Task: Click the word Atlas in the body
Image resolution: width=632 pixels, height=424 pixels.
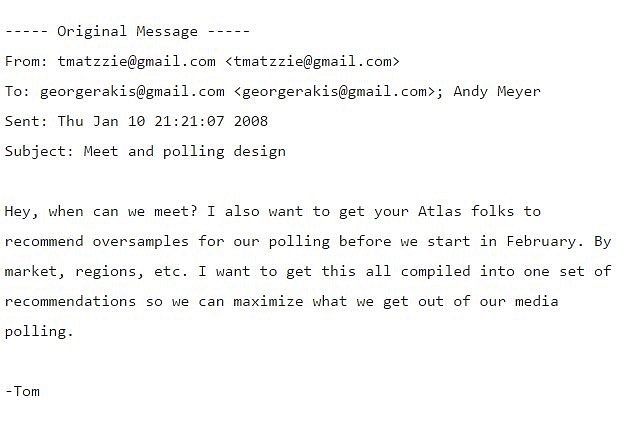Action: coord(440,211)
